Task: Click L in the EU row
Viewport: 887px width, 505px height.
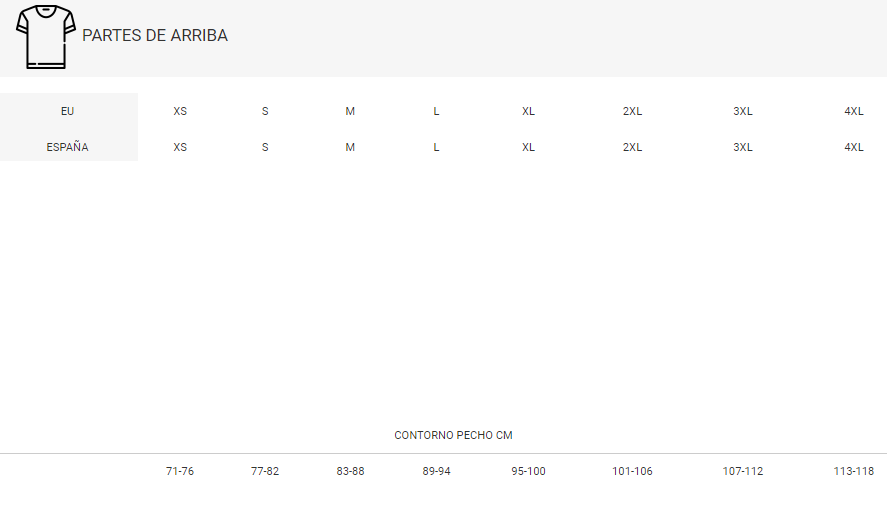Action: 436,111
